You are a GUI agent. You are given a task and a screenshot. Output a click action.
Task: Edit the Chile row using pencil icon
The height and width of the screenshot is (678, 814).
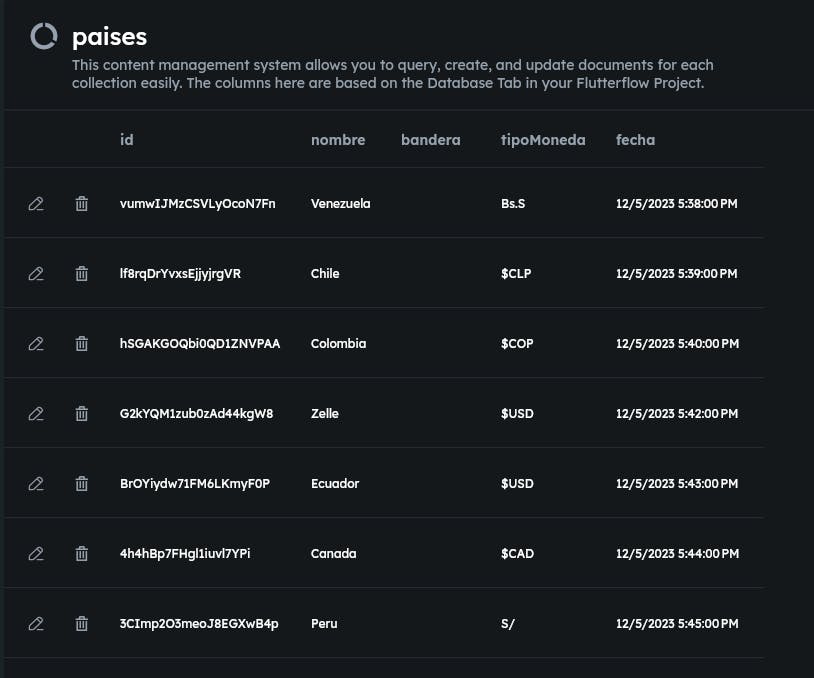pyautogui.click(x=36, y=274)
